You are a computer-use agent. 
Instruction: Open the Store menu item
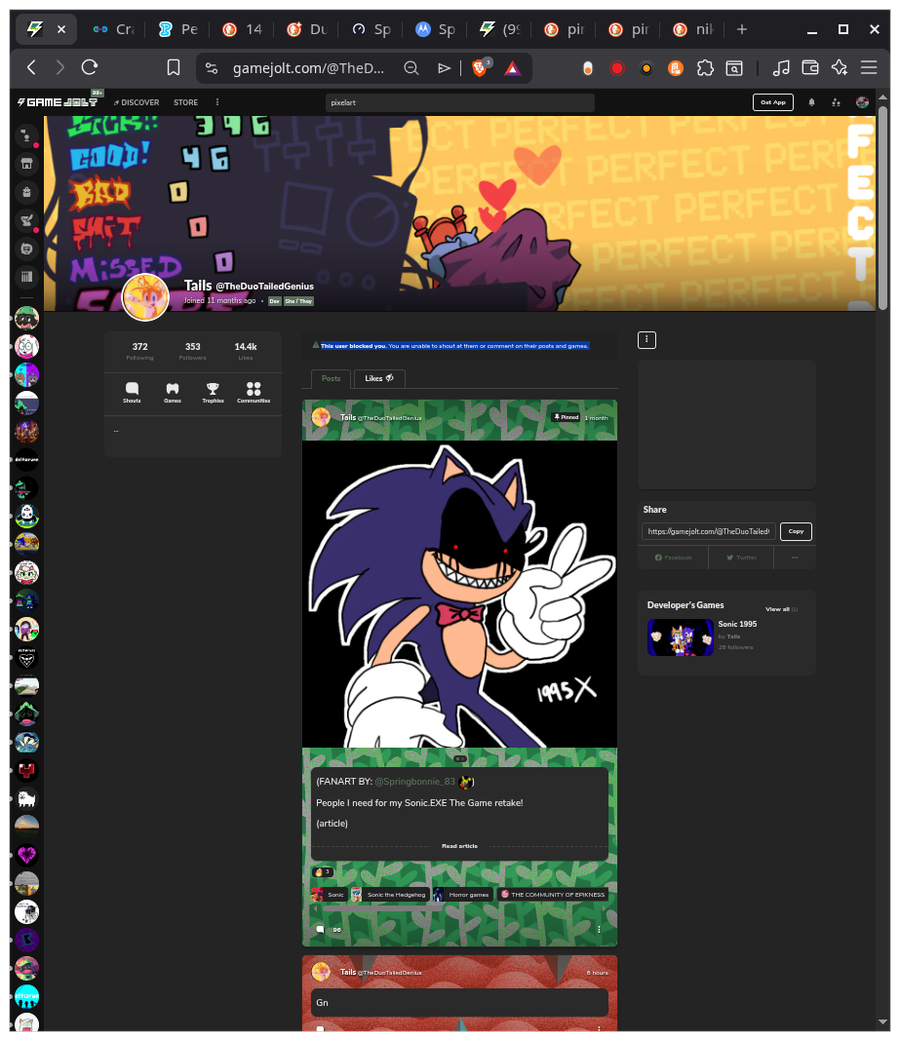tap(186, 103)
